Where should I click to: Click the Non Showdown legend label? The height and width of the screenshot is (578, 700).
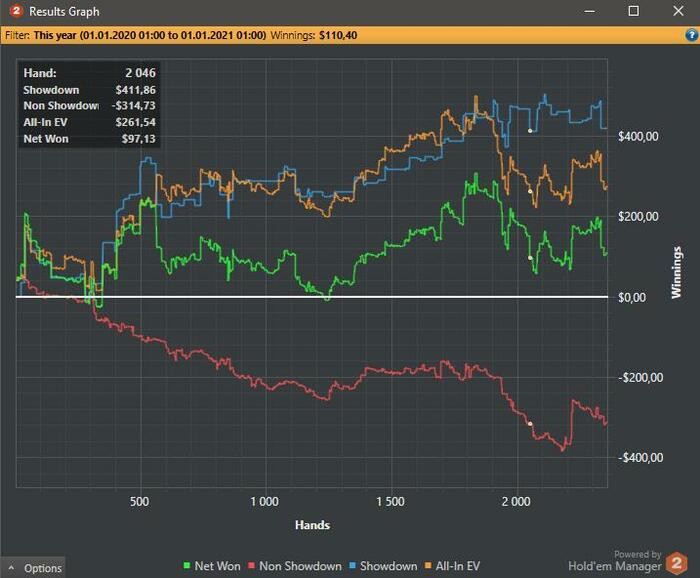[300, 566]
